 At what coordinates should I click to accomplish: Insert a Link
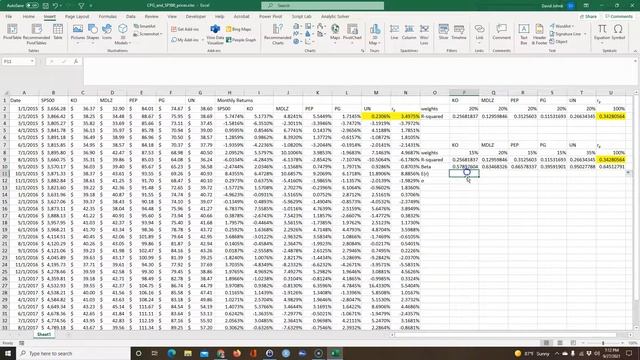point(479,33)
